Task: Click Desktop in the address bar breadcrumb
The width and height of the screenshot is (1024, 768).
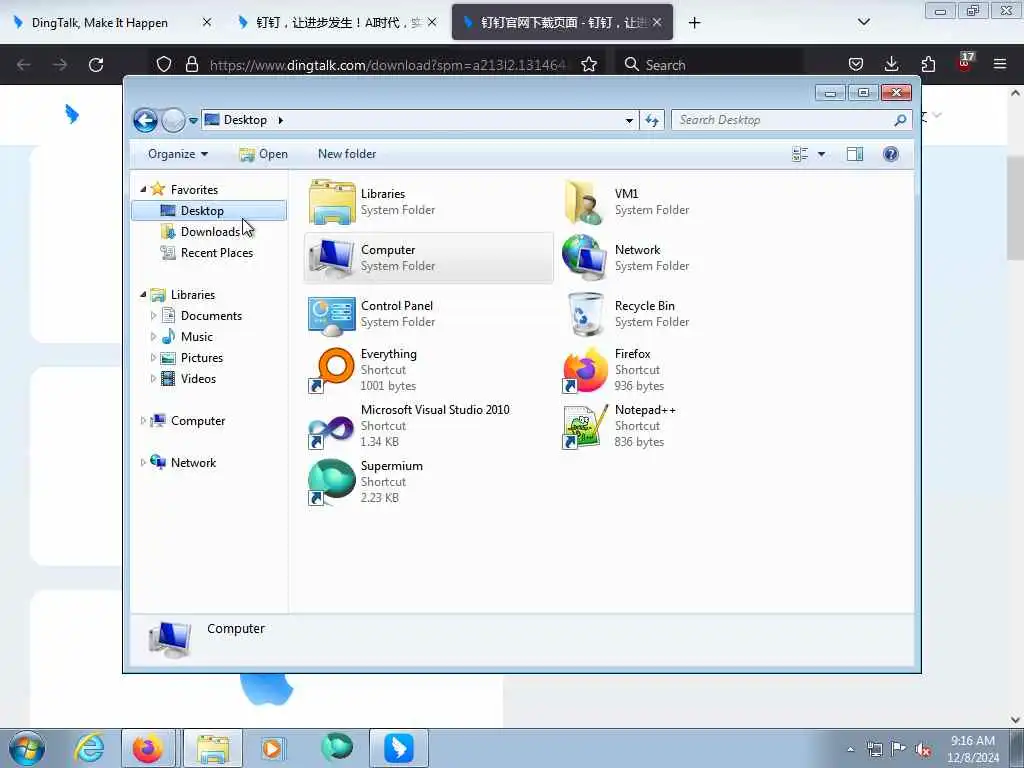Action: tap(245, 120)
